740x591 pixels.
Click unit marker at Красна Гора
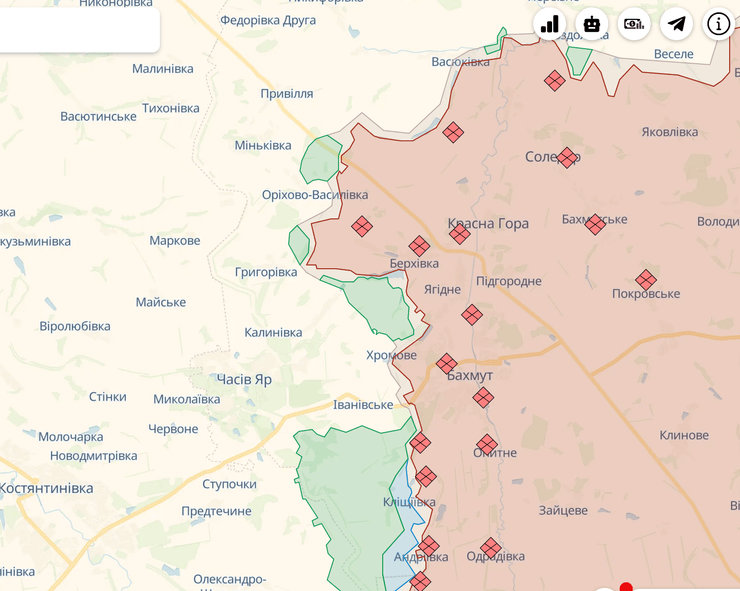click(459, 234)
